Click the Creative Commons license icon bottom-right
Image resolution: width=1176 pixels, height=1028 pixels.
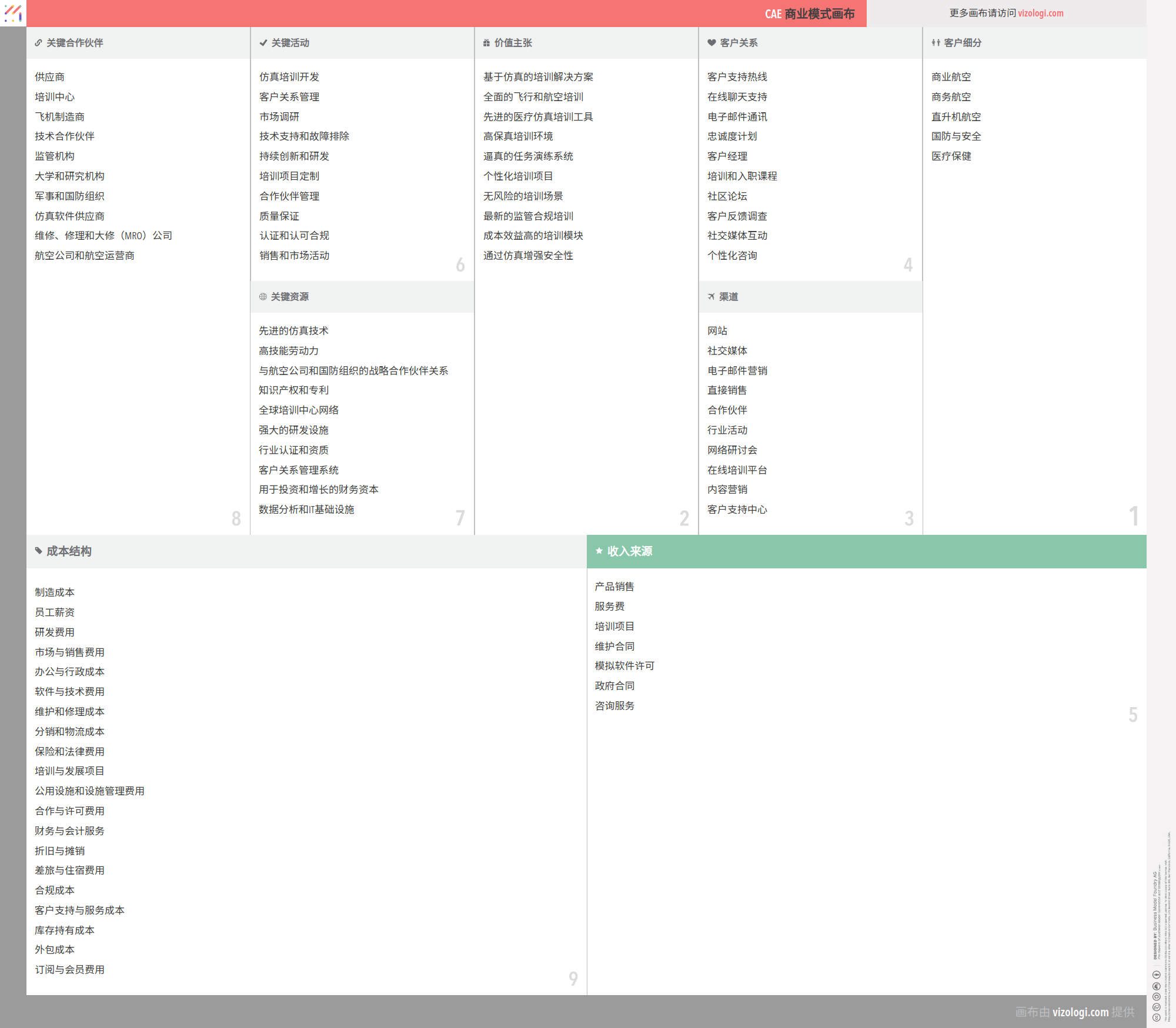click(1156, 1017)
